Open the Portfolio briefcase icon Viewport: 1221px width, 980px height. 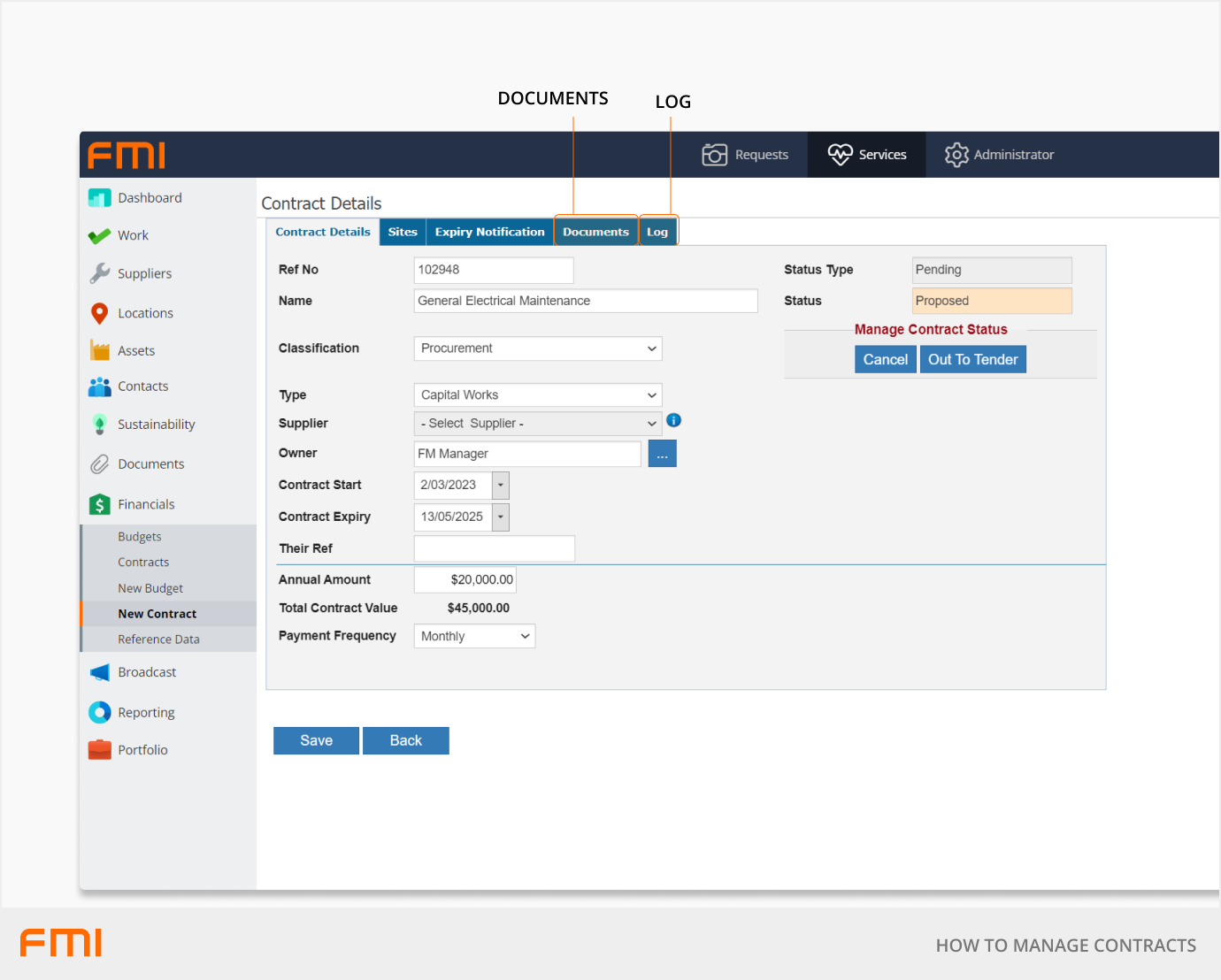tap(99, 750)
